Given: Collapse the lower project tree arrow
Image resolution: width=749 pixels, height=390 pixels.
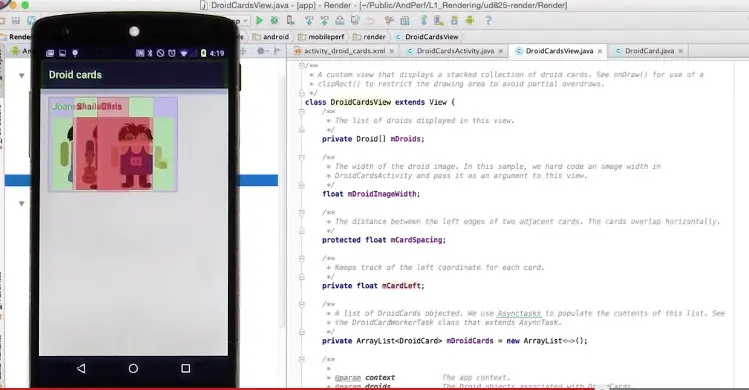Looking at the screenshot, I should point(21,204).
